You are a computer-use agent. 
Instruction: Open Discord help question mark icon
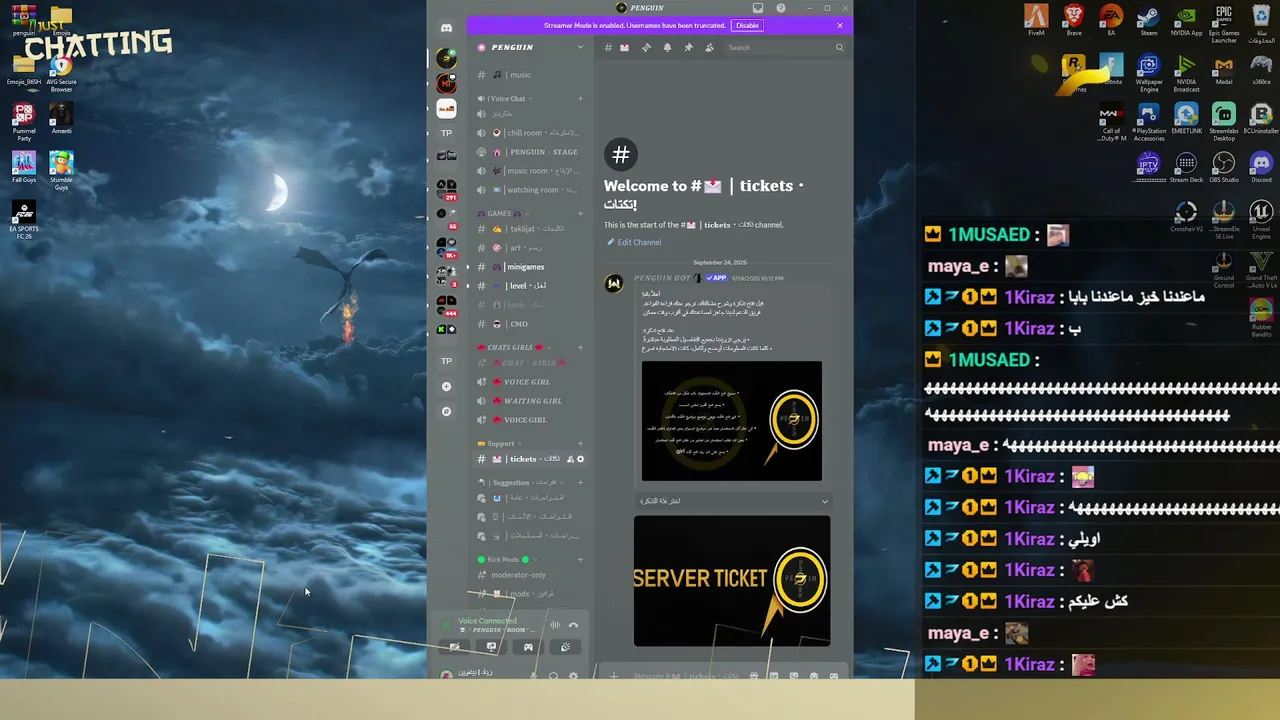[x=781, y=8]
